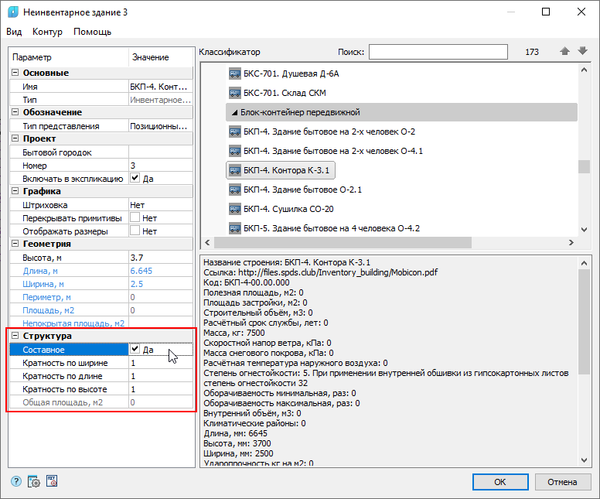
Task: Click icon of БКП-4. Здание бытовое О-2
Action: click(x=235, y=132)
